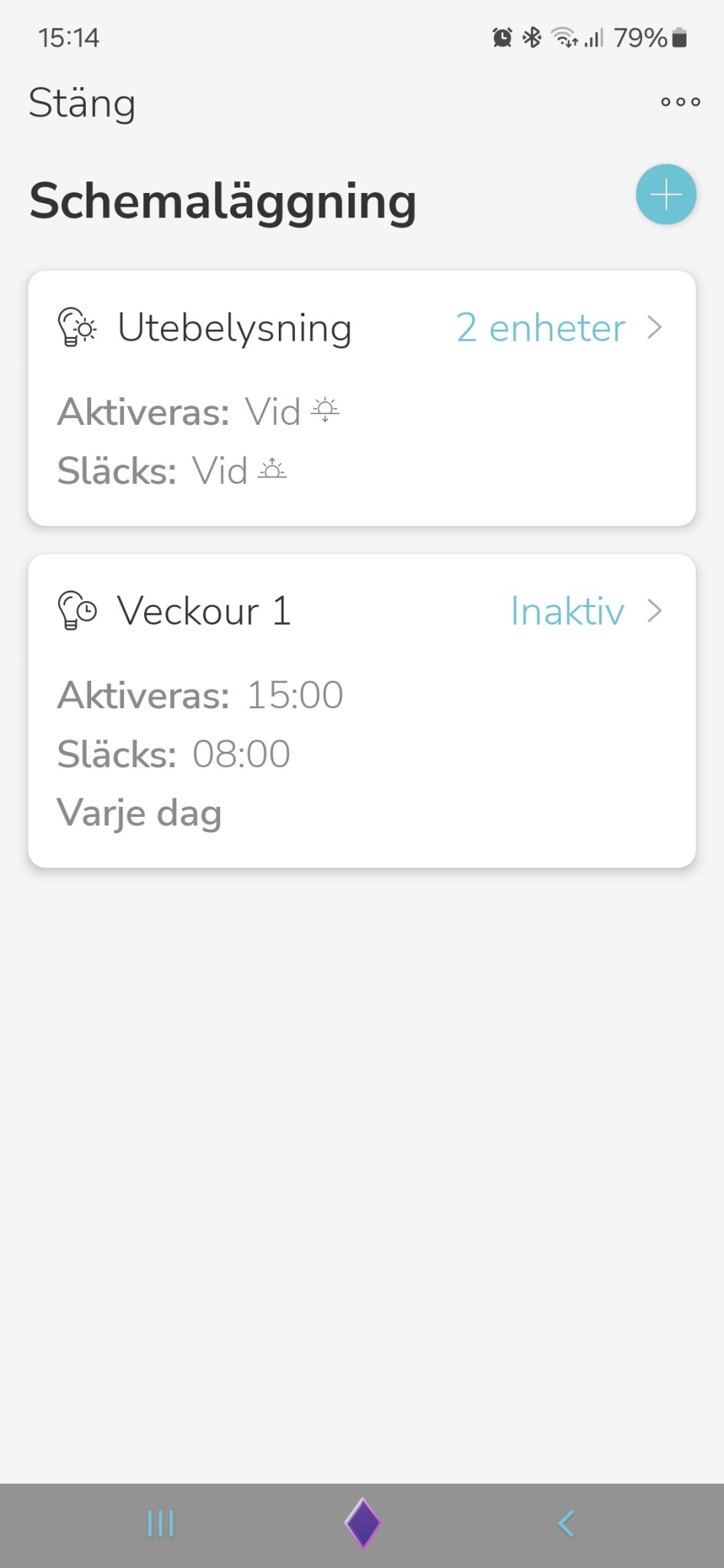724x1568 pixels.
Task: Expand Veckour 1 with its chevron arrow
Action: (x=654, y=611)
